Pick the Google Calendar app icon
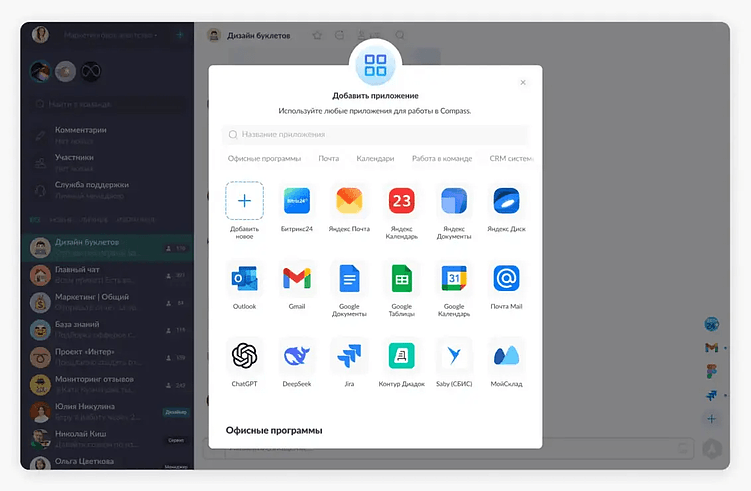 pyautogui.click(x=454, y=278)
